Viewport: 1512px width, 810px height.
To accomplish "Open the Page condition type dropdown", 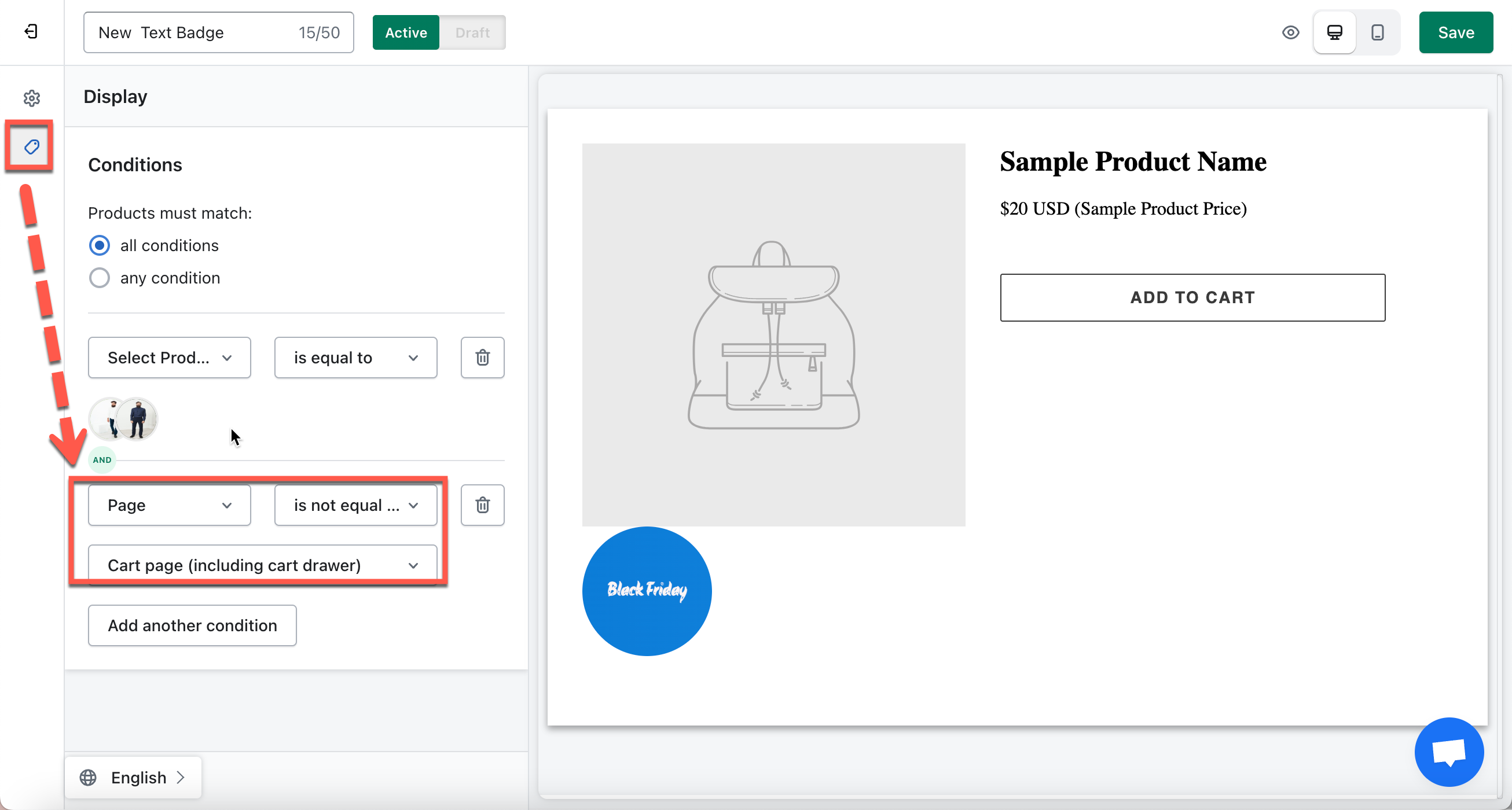I will [x=169, y=505].
